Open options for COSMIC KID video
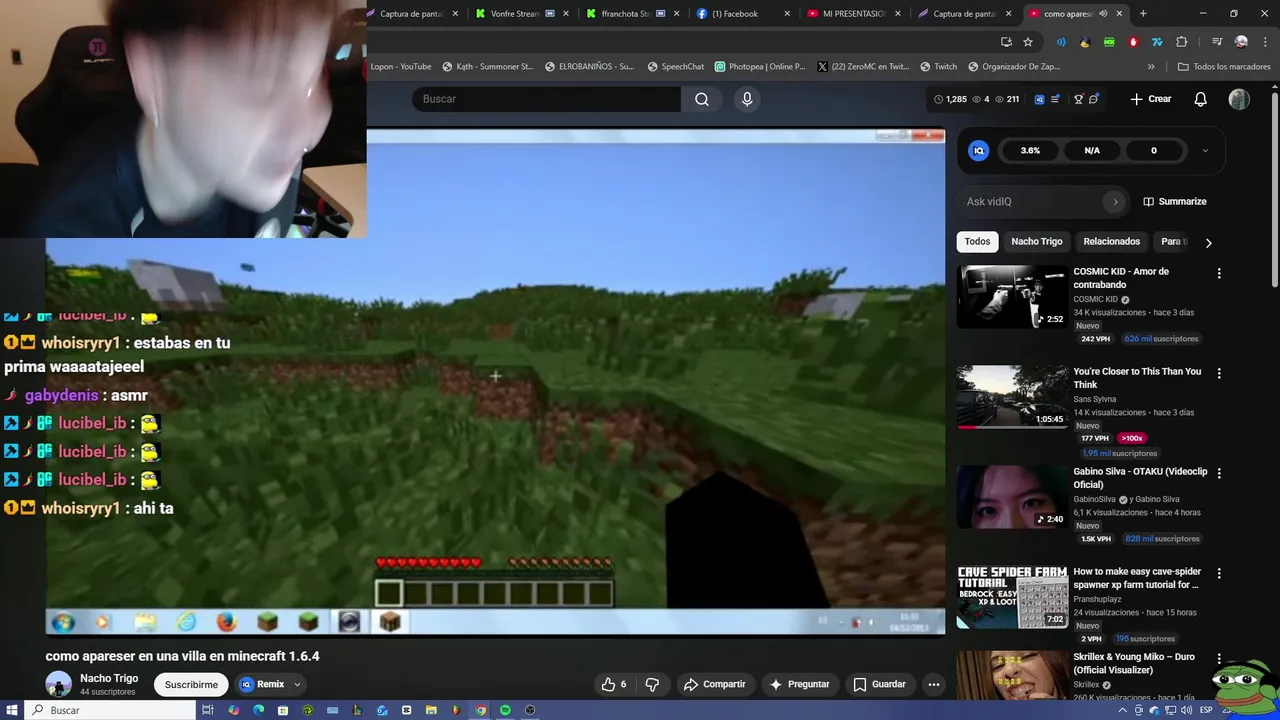Image resolution: width=1280 pixels, height=720 pixels. coord(1218,273)
